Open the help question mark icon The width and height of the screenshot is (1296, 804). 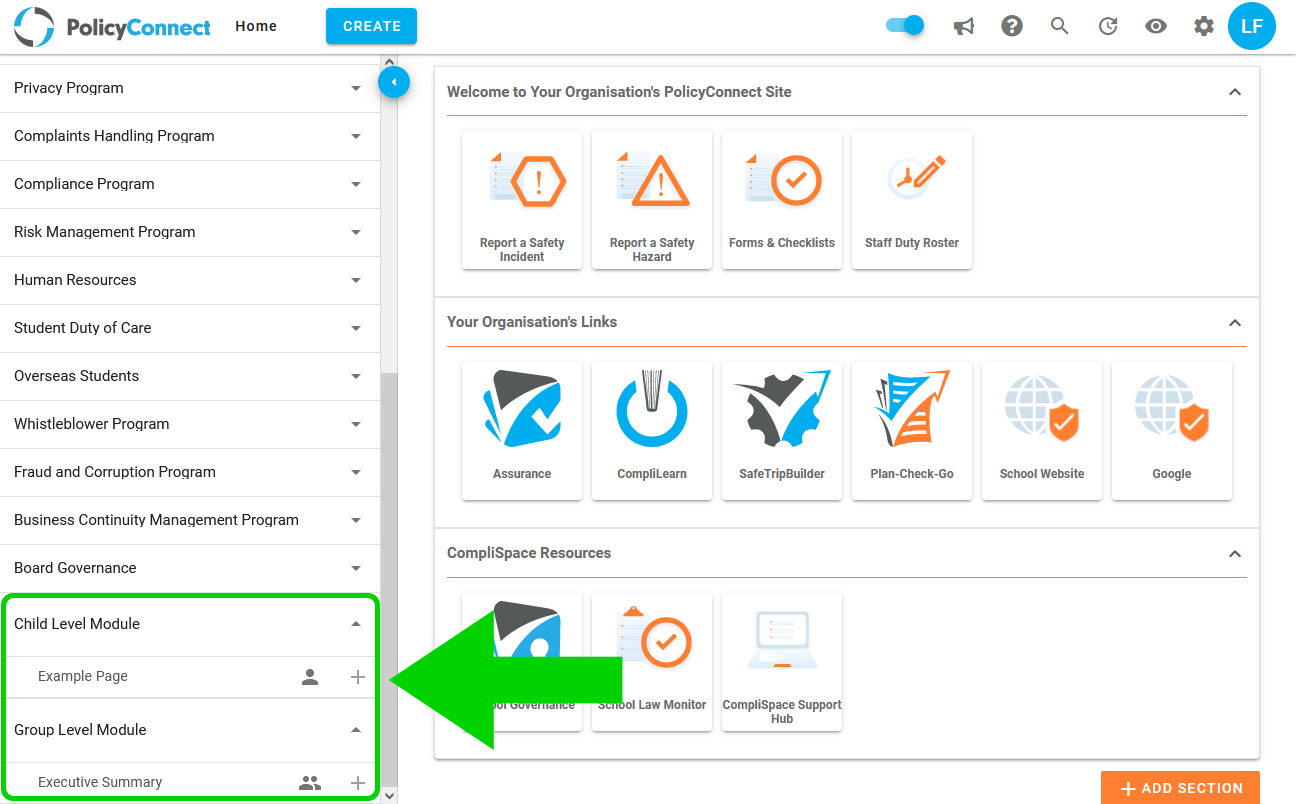click(x=1012, y=27)
